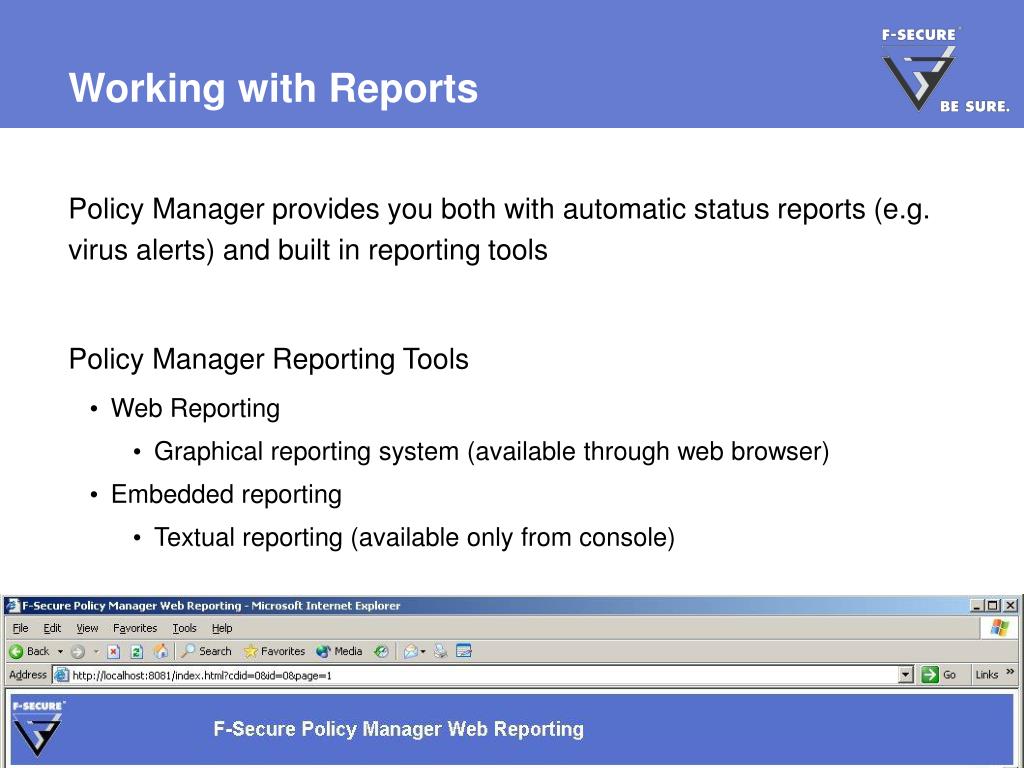Open the Edit menu

coord(52,628)
